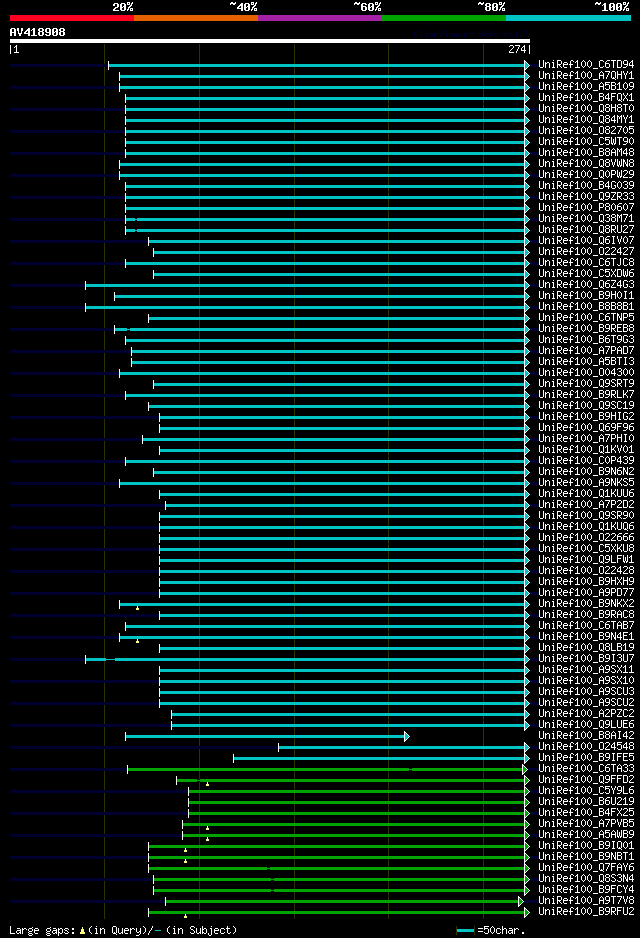This screenshot has height=938, width=640.
Task: Click the UniRef100_B9REB8 label
Action: click(586, 328)
